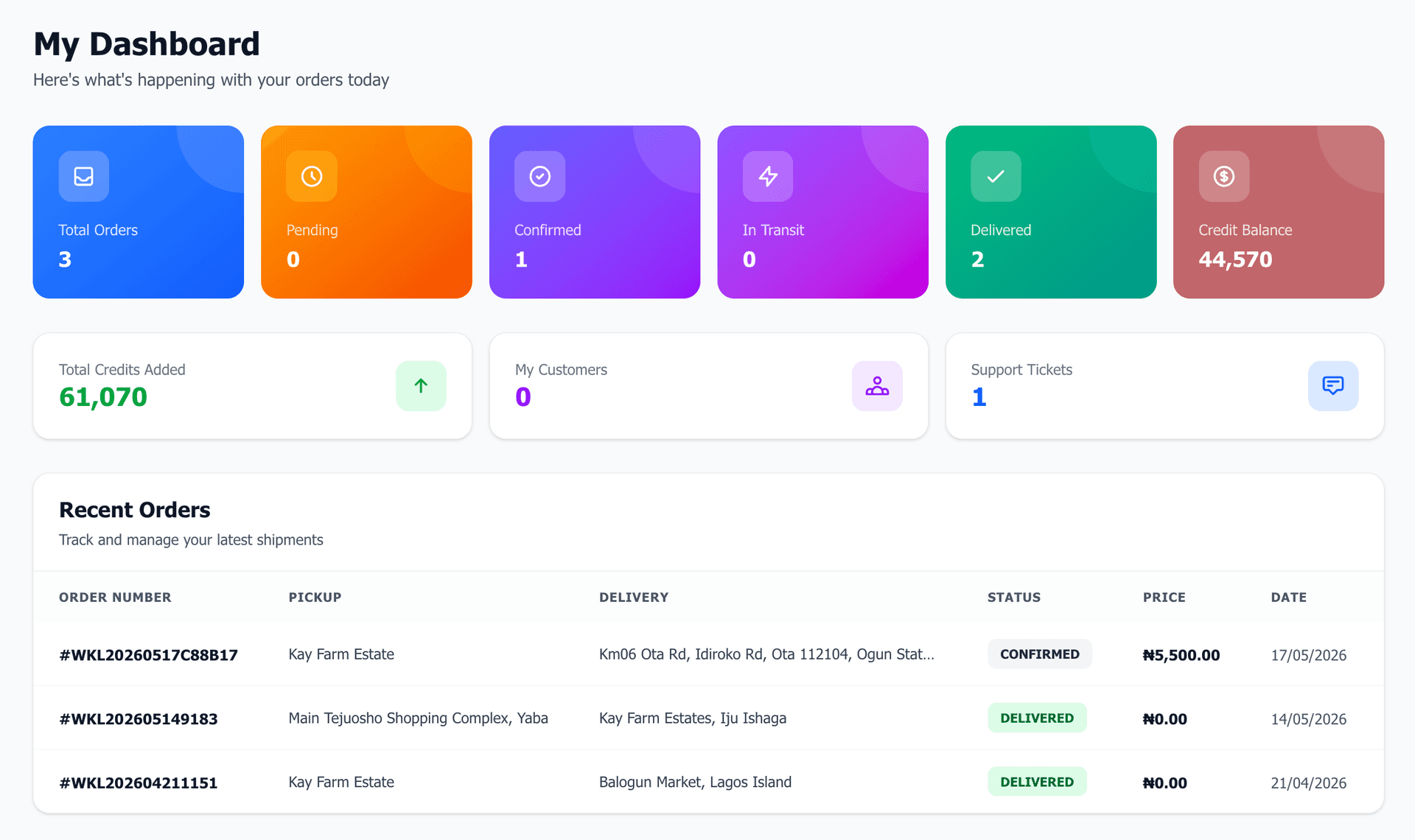Click pickup Kay Farm Estate in C88B17 row
The width and height of the screenshot is (1415, 840).
coord(341,654)
